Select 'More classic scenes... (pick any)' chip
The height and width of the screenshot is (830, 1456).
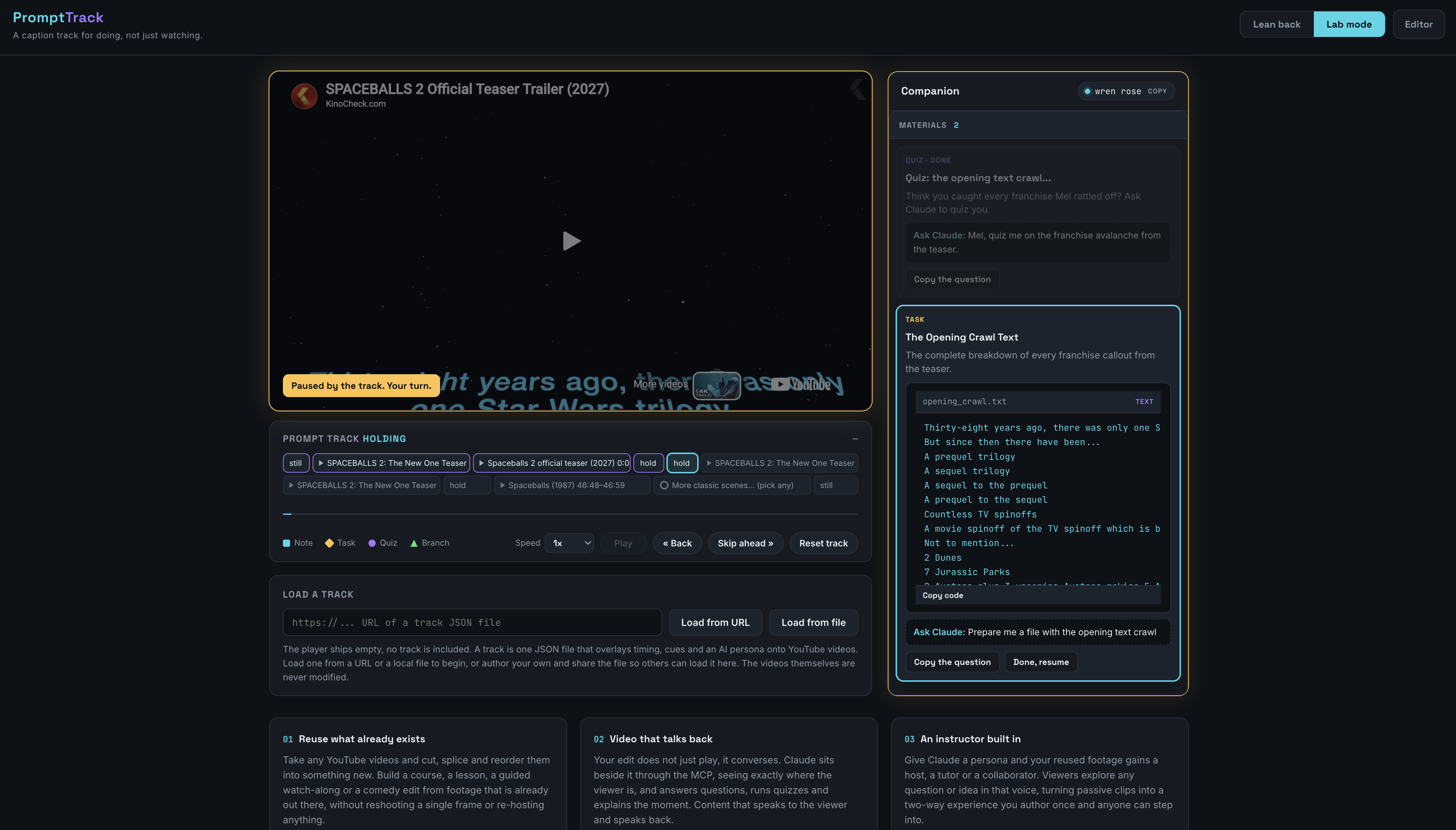732,485
